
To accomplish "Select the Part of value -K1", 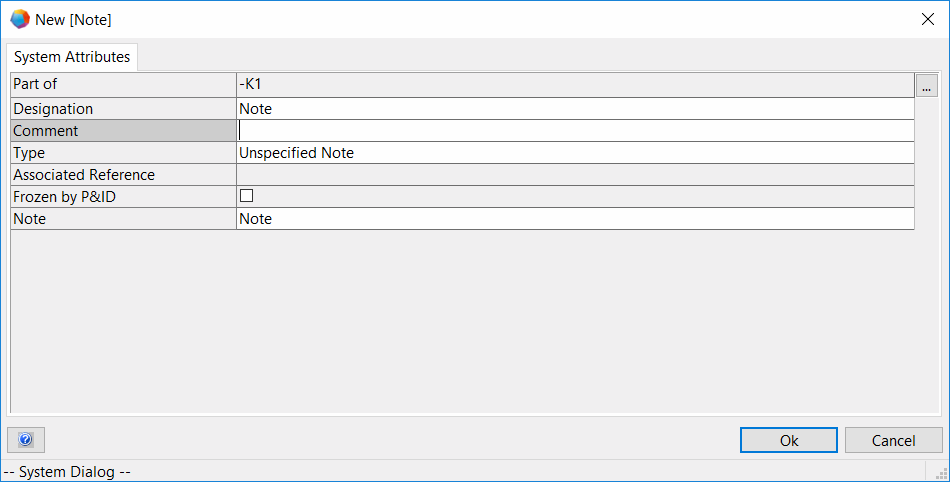I will click(575, 85).
